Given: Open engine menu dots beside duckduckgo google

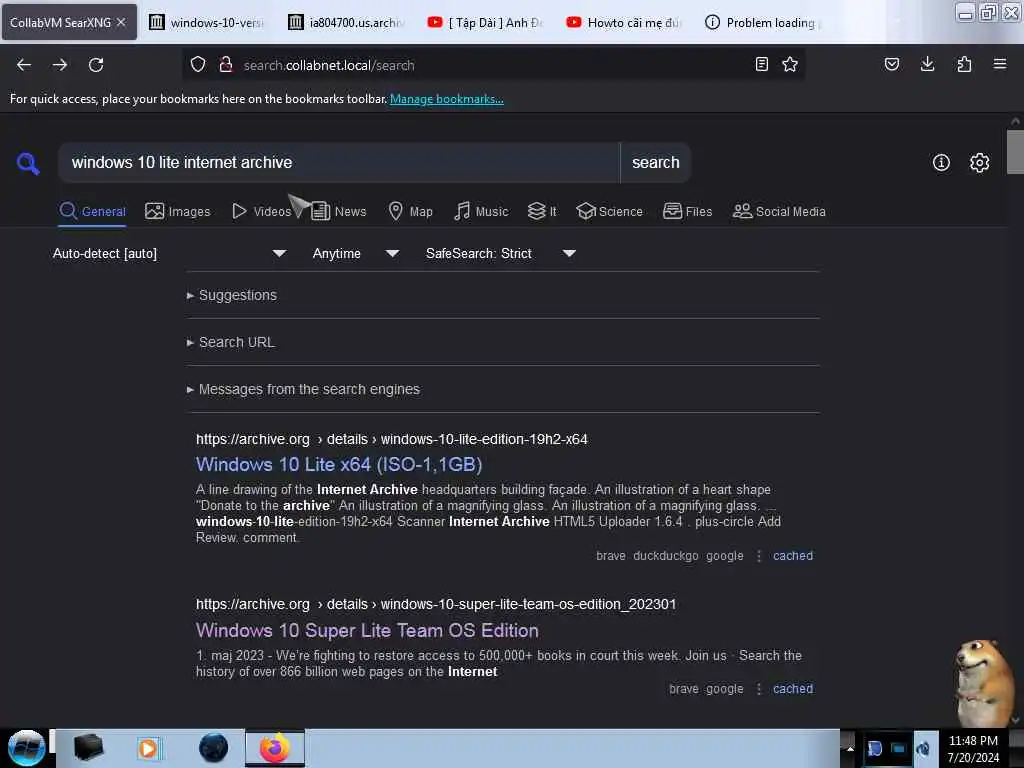Looking at the screenshot, I should pos(759,556).
